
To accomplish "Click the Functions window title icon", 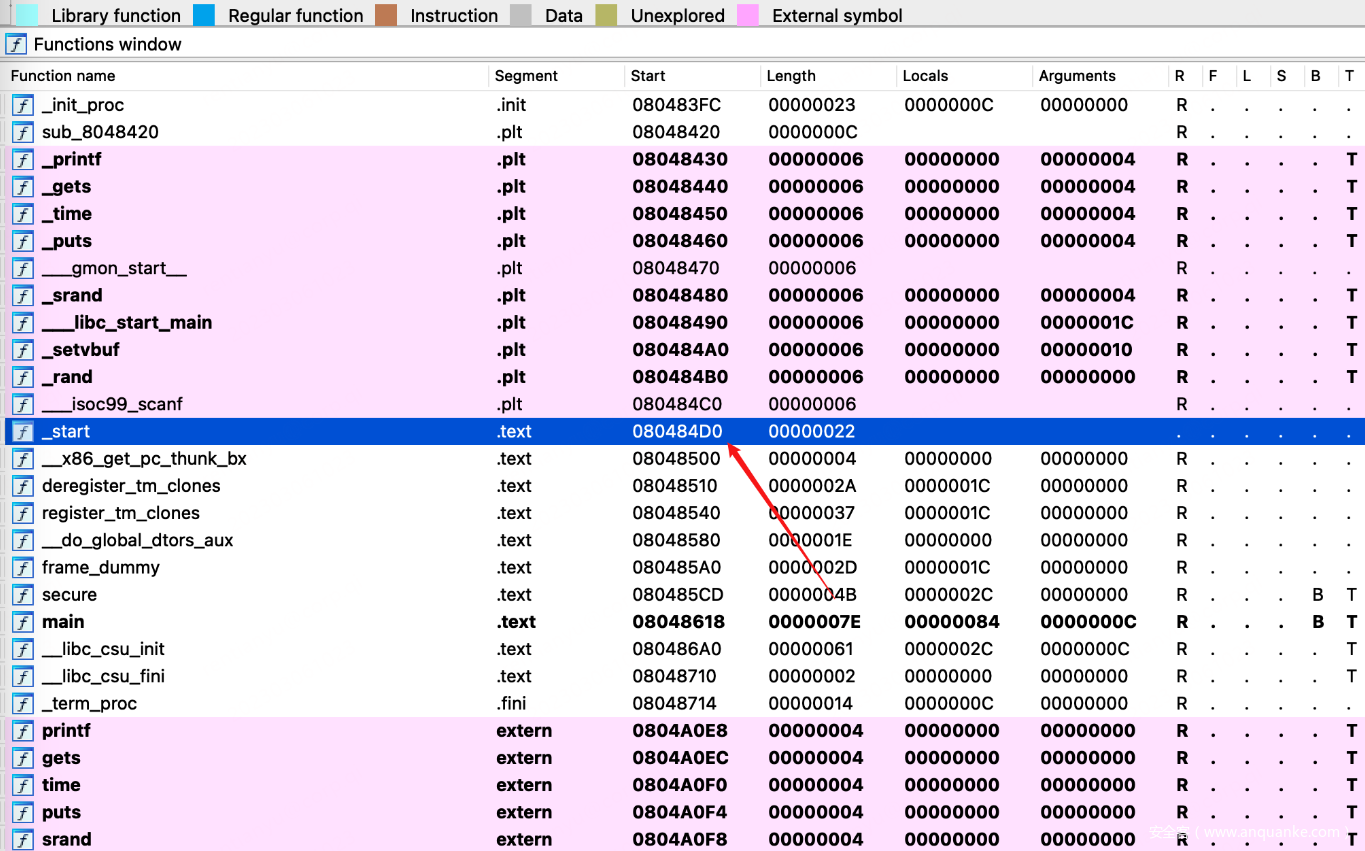I will (x=16, y=44).
